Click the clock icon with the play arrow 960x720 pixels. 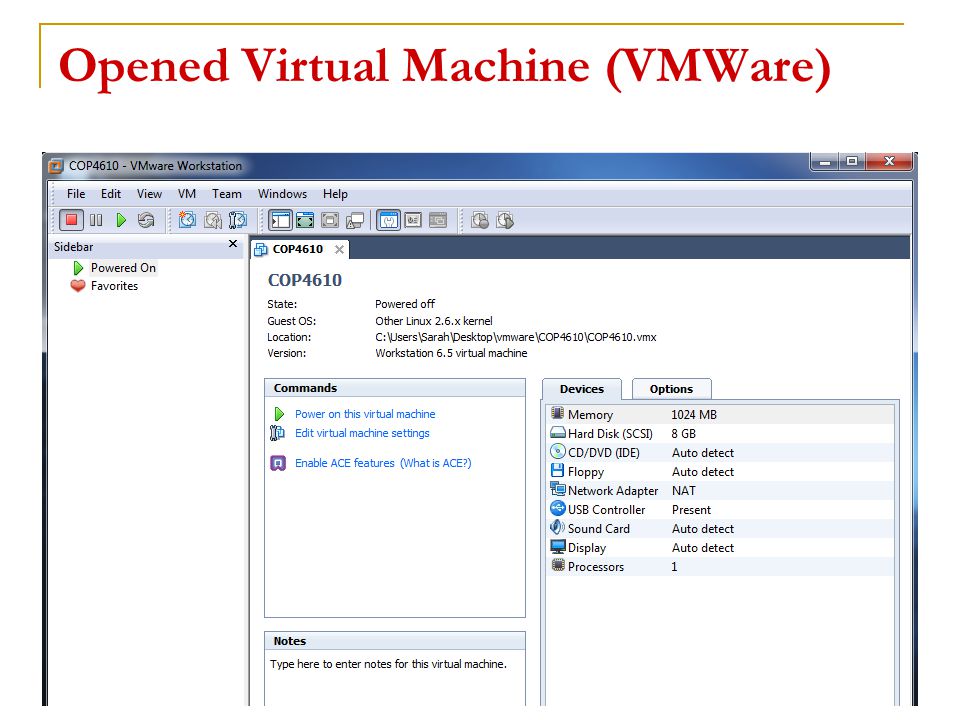[505, 220]
